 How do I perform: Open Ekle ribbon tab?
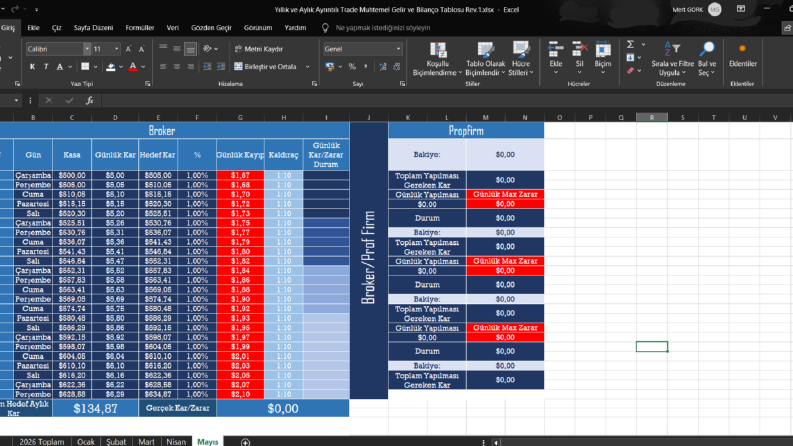(33, 28)
